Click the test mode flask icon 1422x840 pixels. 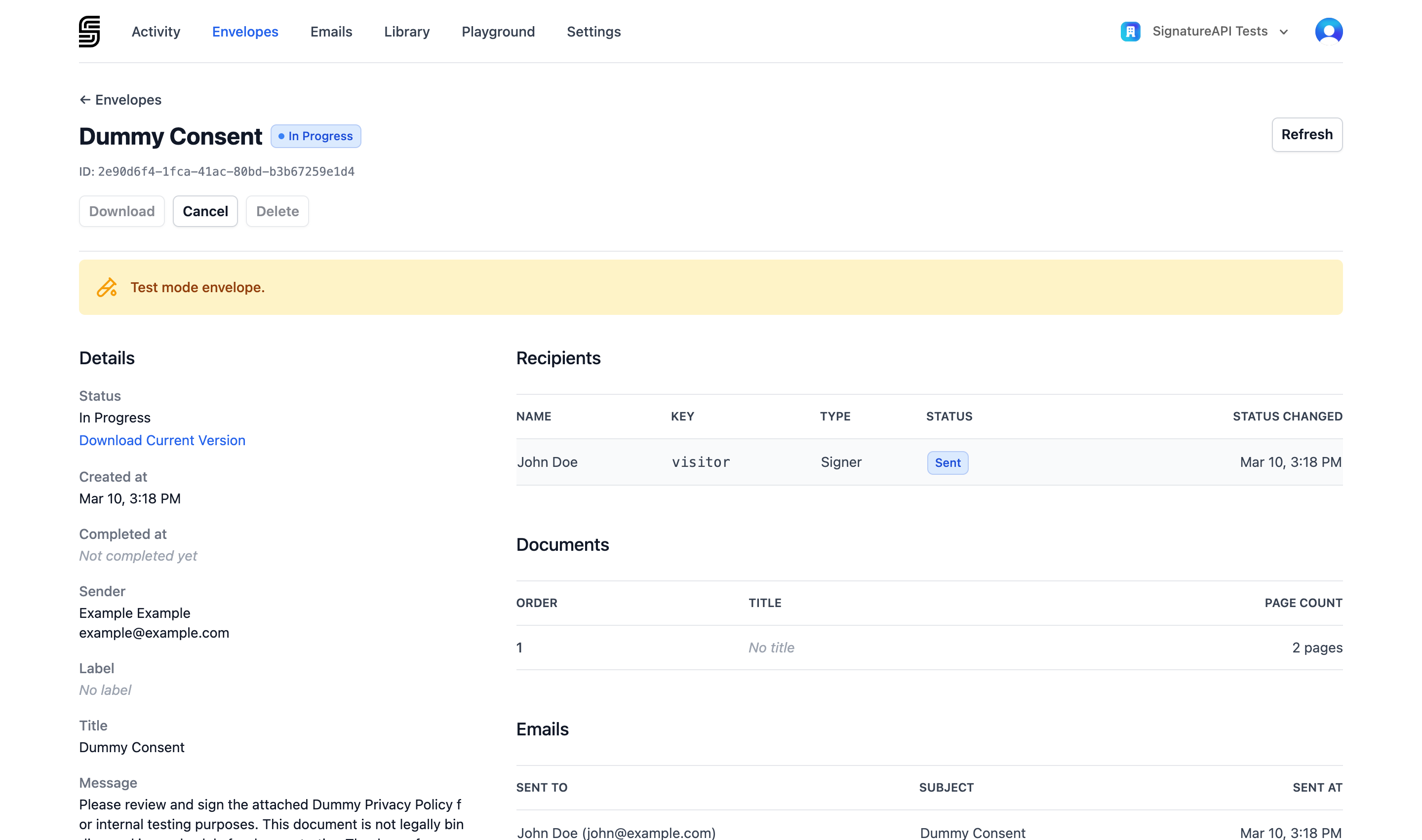point(107,288)
